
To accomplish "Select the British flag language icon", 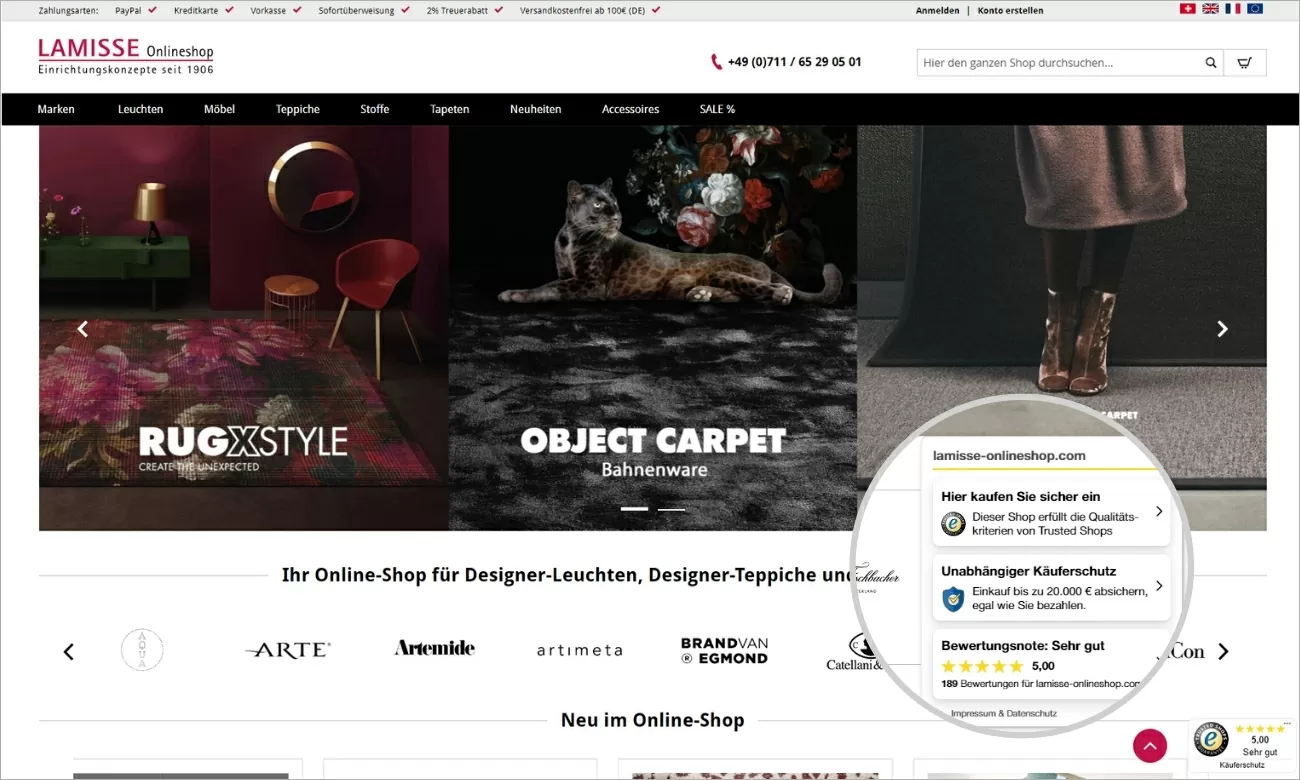I will pos(1210,8).
